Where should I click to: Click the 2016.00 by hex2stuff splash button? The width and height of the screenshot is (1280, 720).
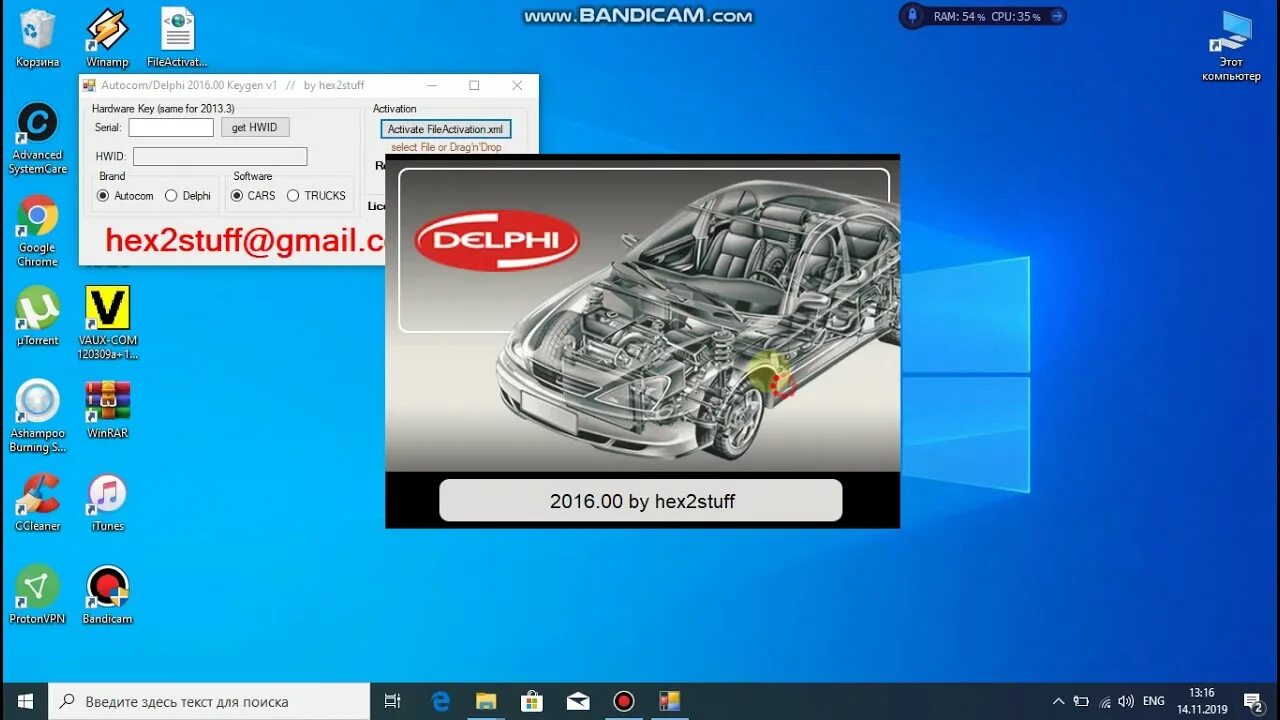(x=641, y=500)
